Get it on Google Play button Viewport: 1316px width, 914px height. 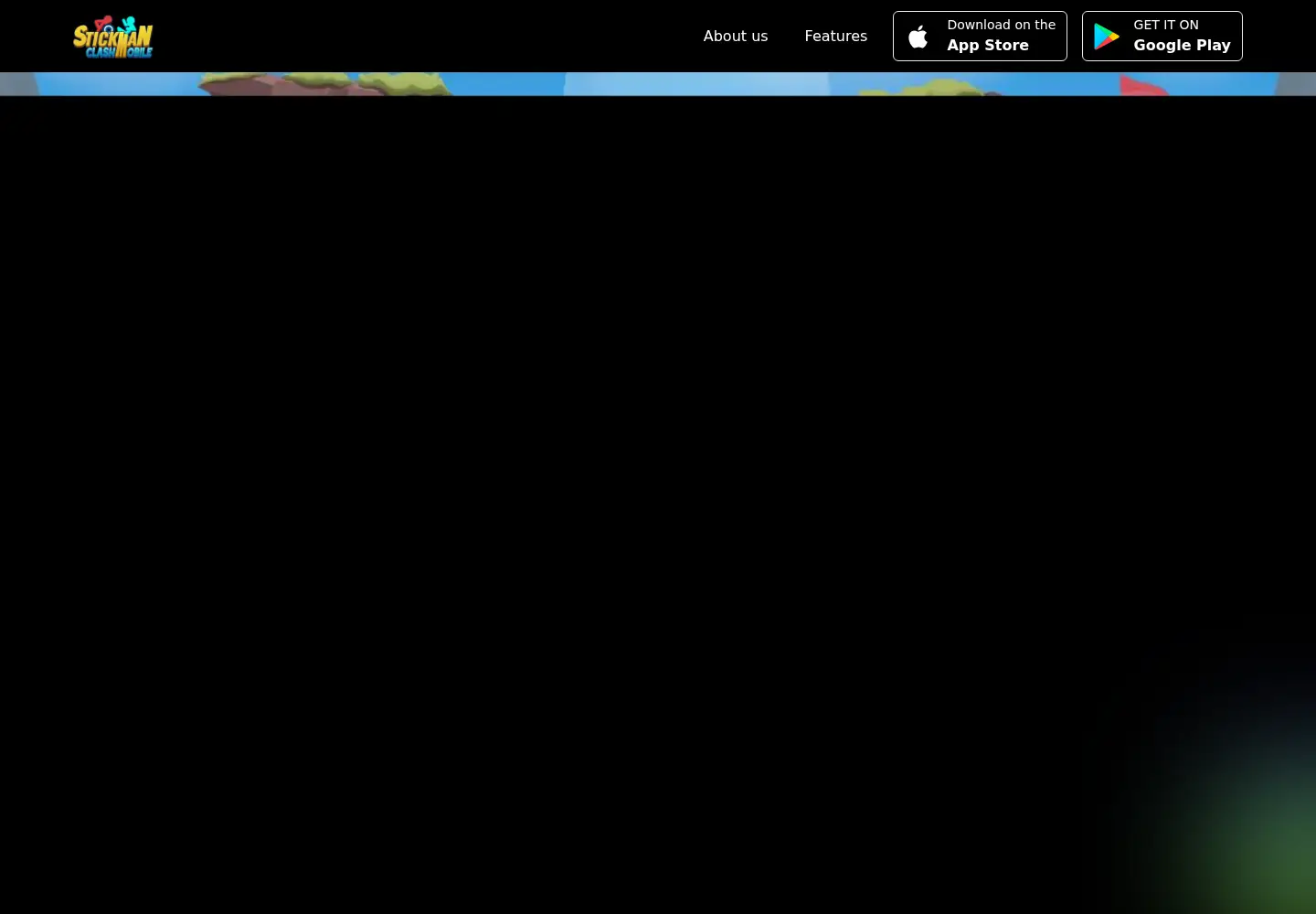pos(1162,37)
